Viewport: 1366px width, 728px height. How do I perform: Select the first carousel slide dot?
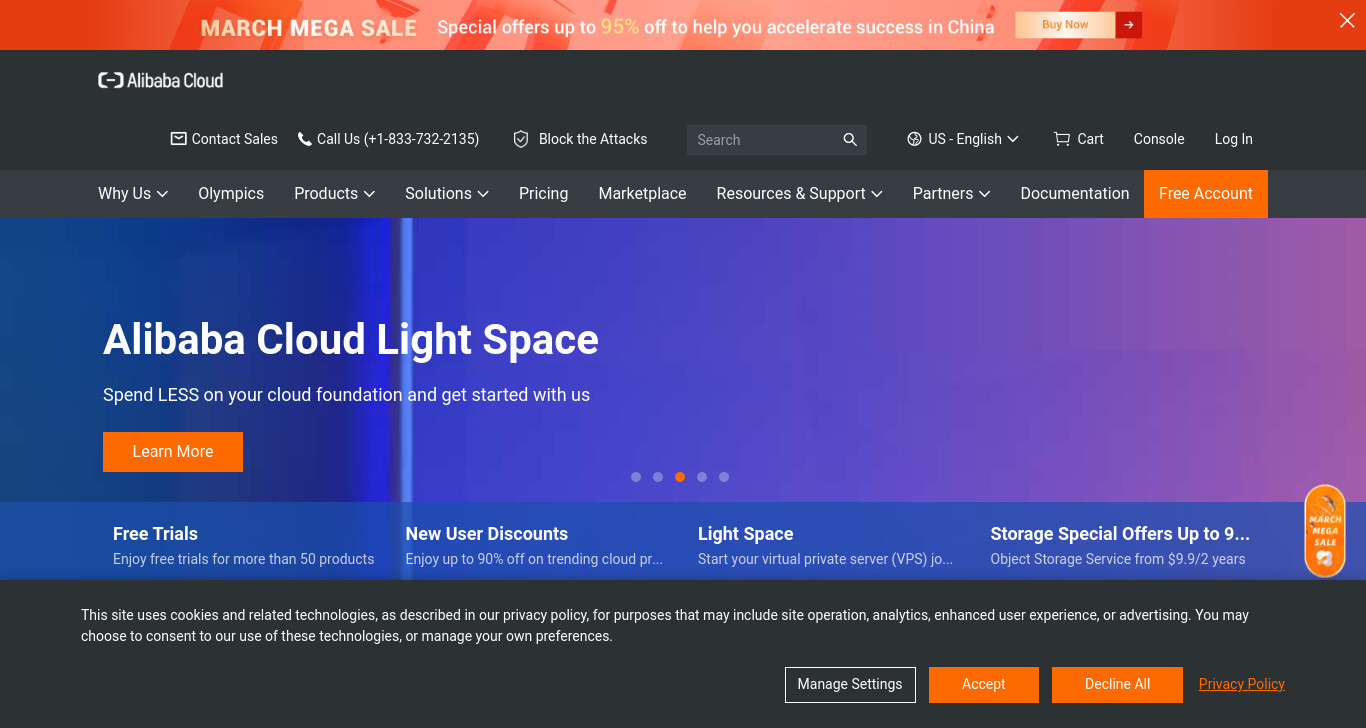click(x=636, y=477)
